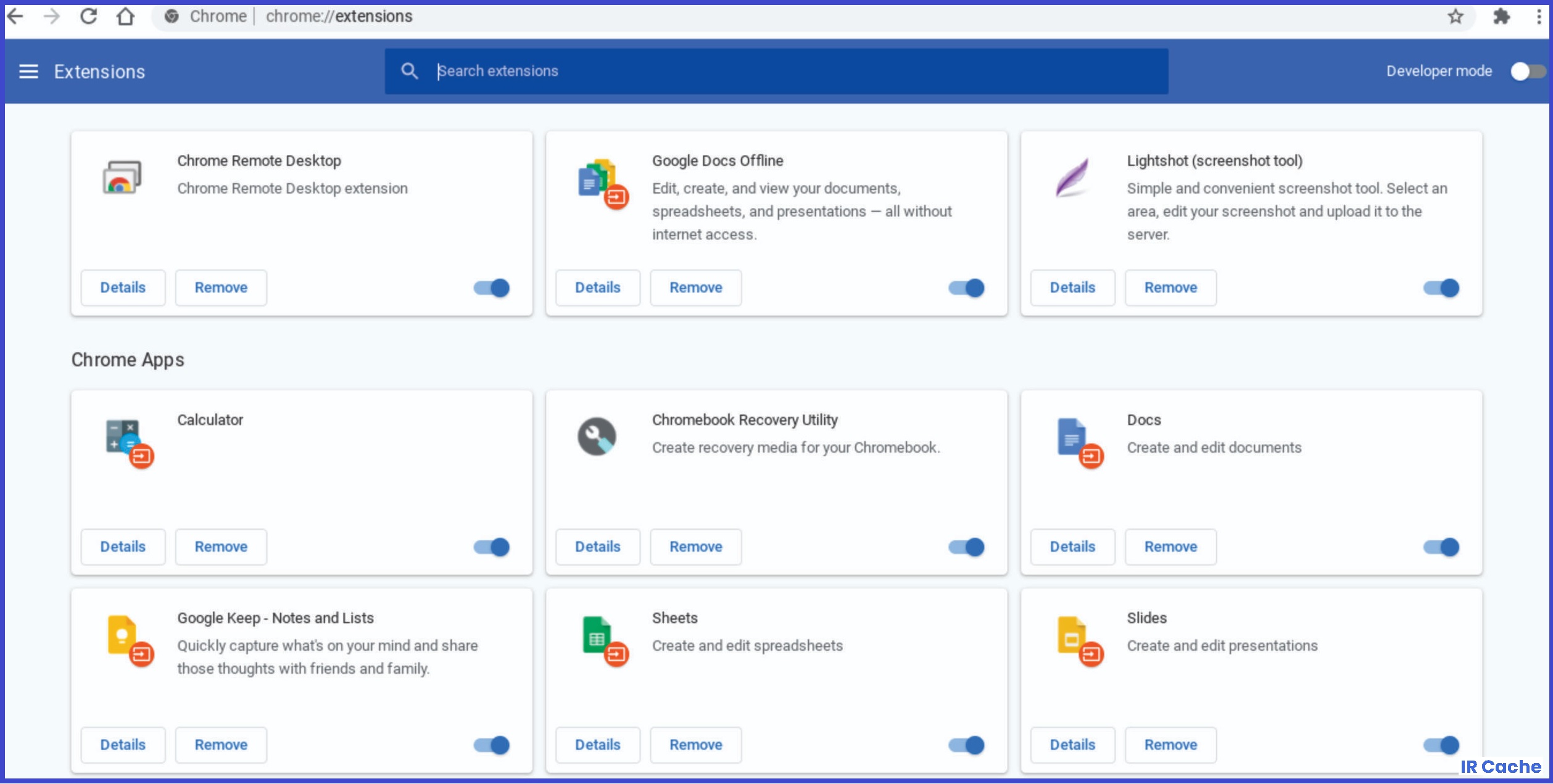The height and width of the screenshot is (784, 1553).
Task: Click the Lightshot feather icon
Action: 1072,178
